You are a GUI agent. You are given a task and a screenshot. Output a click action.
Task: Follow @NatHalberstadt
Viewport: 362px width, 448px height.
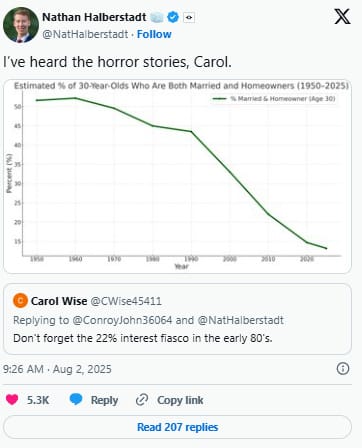pos(154,34)
